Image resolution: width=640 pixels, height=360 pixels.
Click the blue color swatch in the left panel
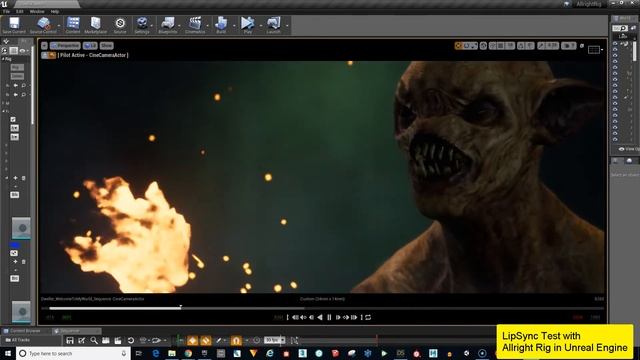coord(14,245)
